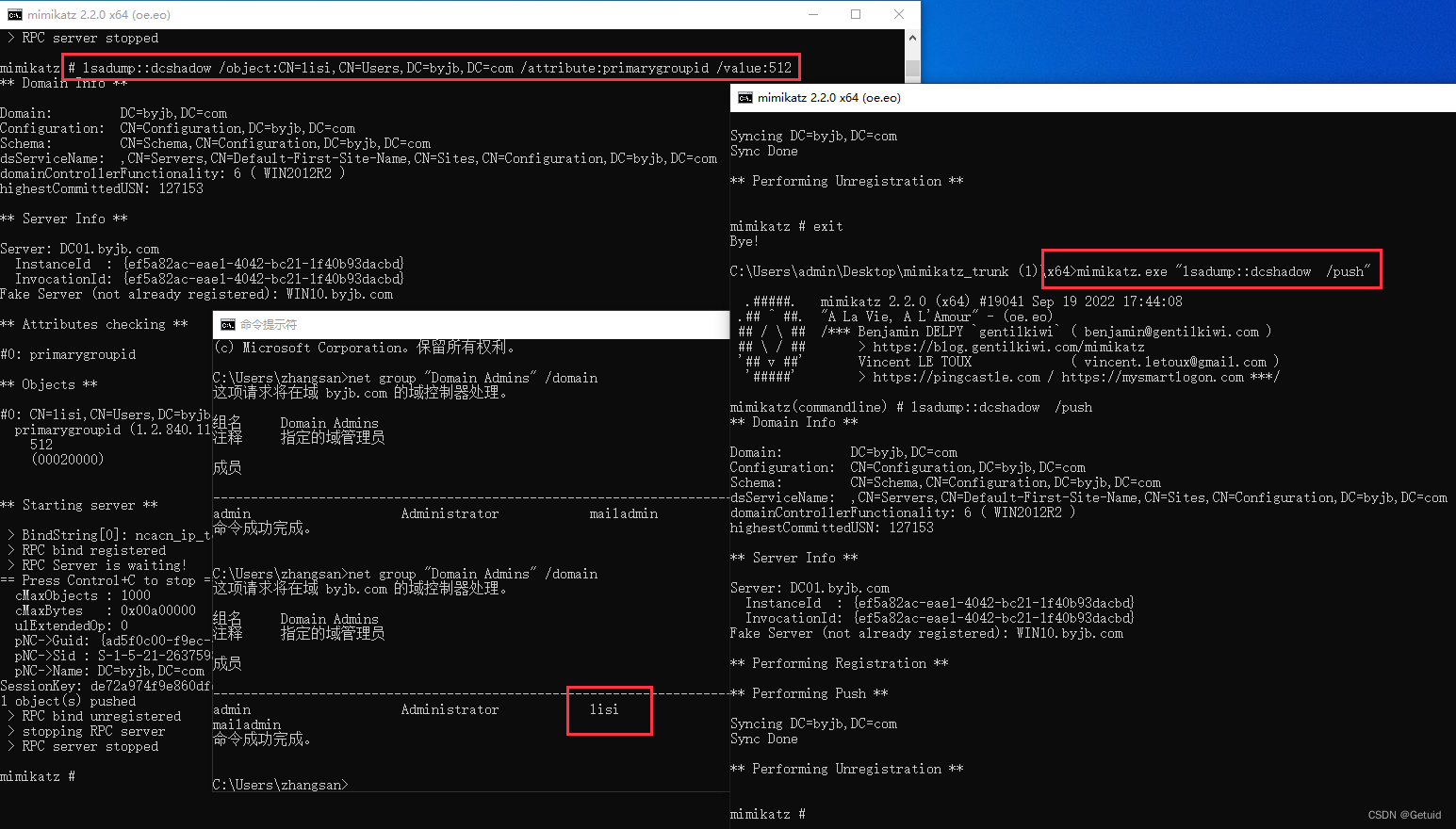Click 'https://blog.gentilkiwi.com/mimikatz' URL in banner
1456x829 pixels.
click(1008, 347)
